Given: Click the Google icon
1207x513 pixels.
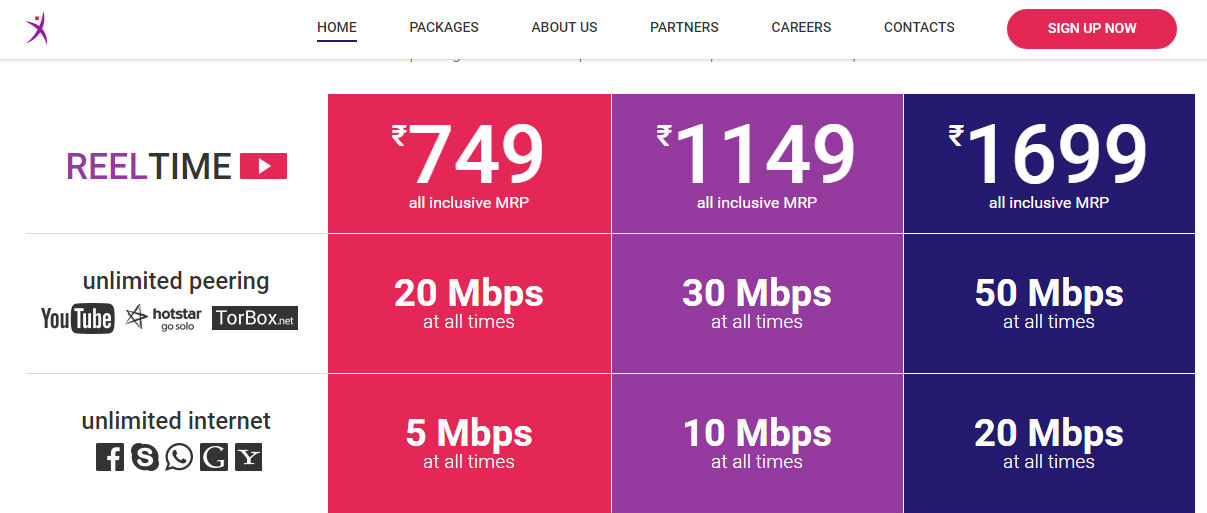Looking at the screenshot, I should pyautogui.click(x=214, y=457).
